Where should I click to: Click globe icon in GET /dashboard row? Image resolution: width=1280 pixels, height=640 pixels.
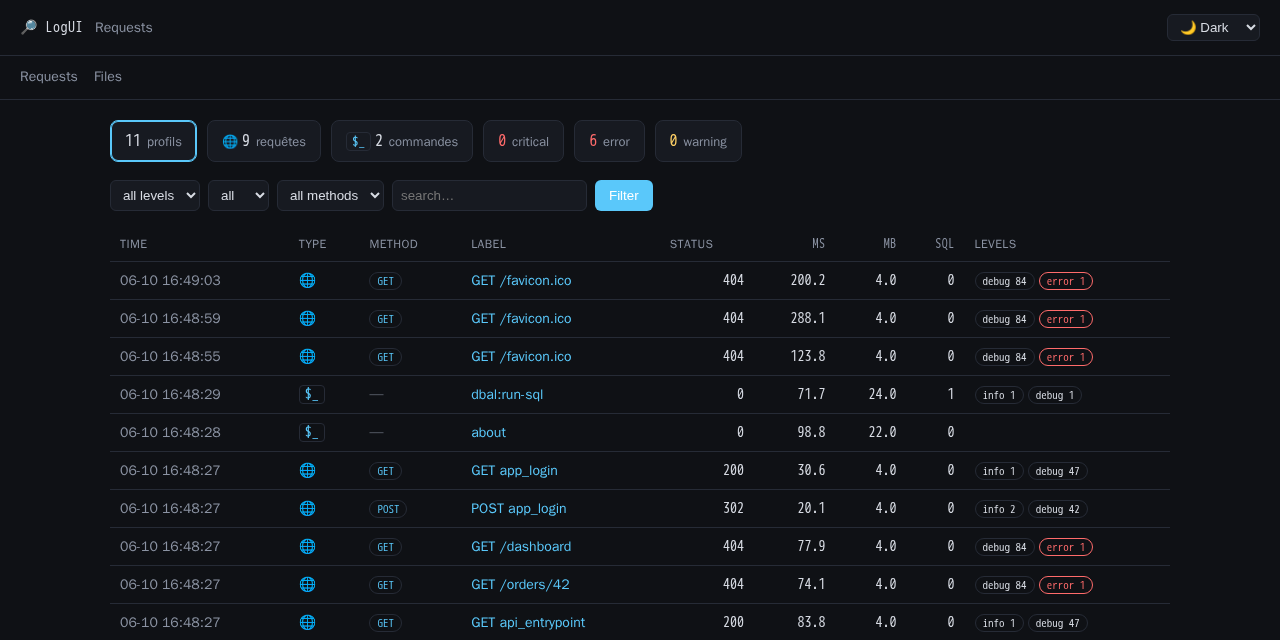click(307, 546)
